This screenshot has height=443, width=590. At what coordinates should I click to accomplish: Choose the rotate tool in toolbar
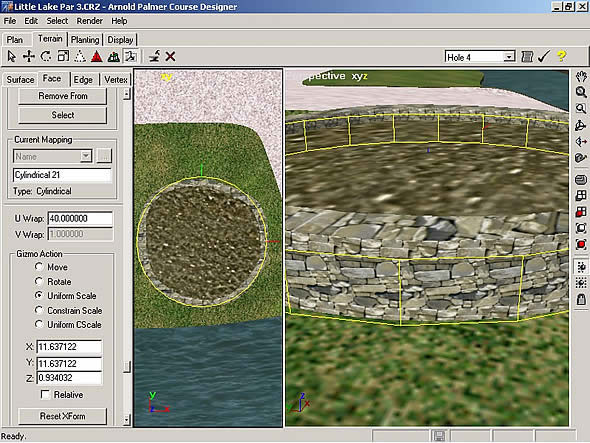(46, 56)
